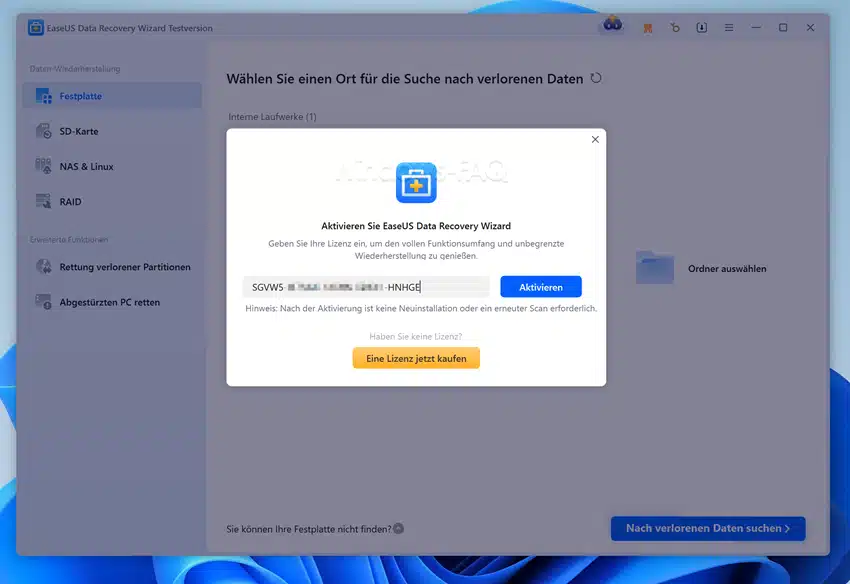Click the EaseUS toolbox icon in dialog
Image resolution: width=850 pixels, height=584 pixels.
point(416,183)
